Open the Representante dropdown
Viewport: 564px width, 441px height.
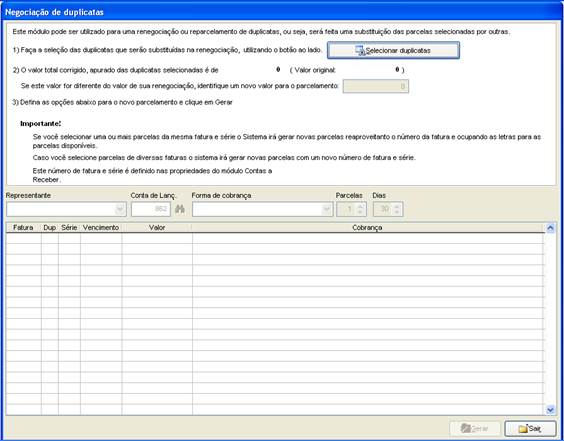point(120,209)
